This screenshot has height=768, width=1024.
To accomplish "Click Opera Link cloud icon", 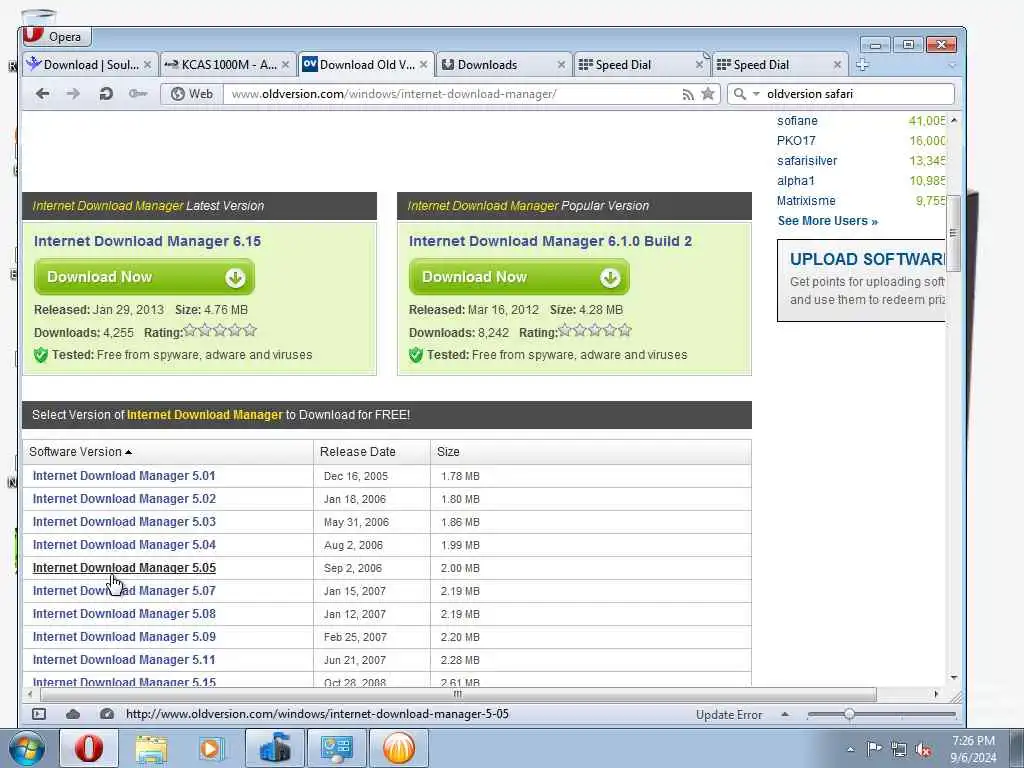I will point(73,714).
